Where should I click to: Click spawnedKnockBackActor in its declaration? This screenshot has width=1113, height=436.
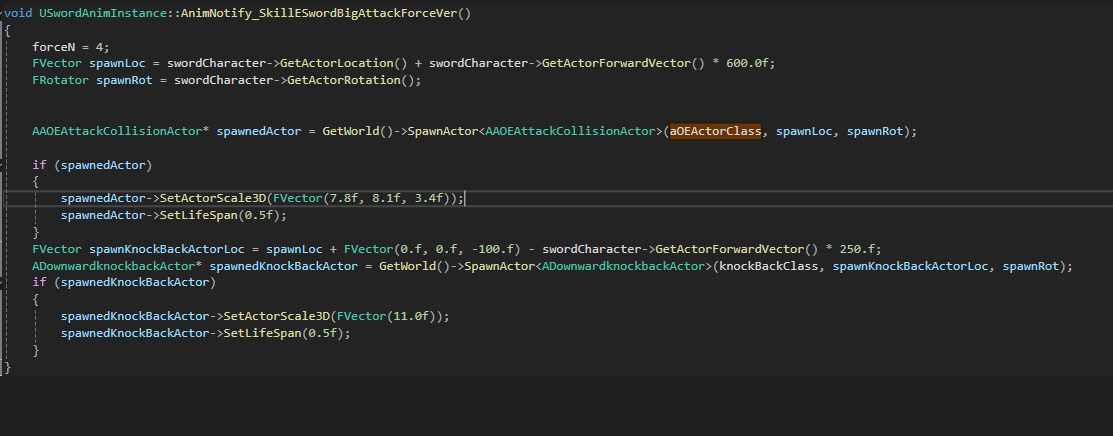[283, 266]
